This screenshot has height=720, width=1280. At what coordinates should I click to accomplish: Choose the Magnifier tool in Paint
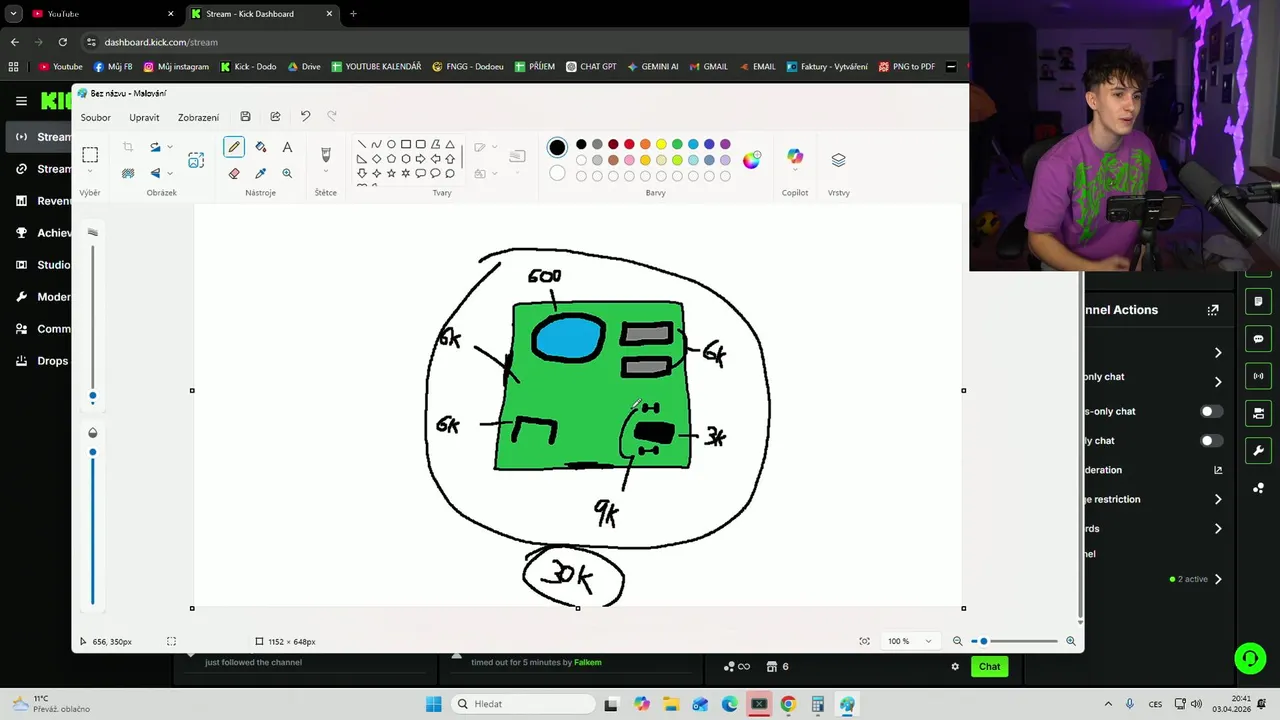(x=287, y=173)
